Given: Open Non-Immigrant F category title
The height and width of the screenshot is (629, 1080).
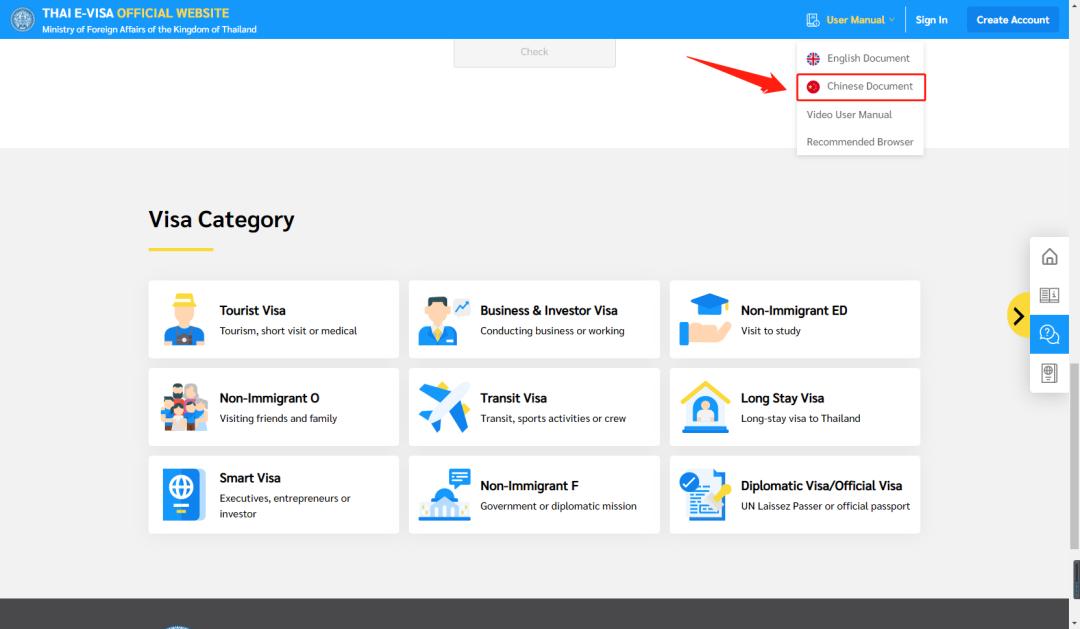Looking at the screenshot, I should click(x=529, y=486).
